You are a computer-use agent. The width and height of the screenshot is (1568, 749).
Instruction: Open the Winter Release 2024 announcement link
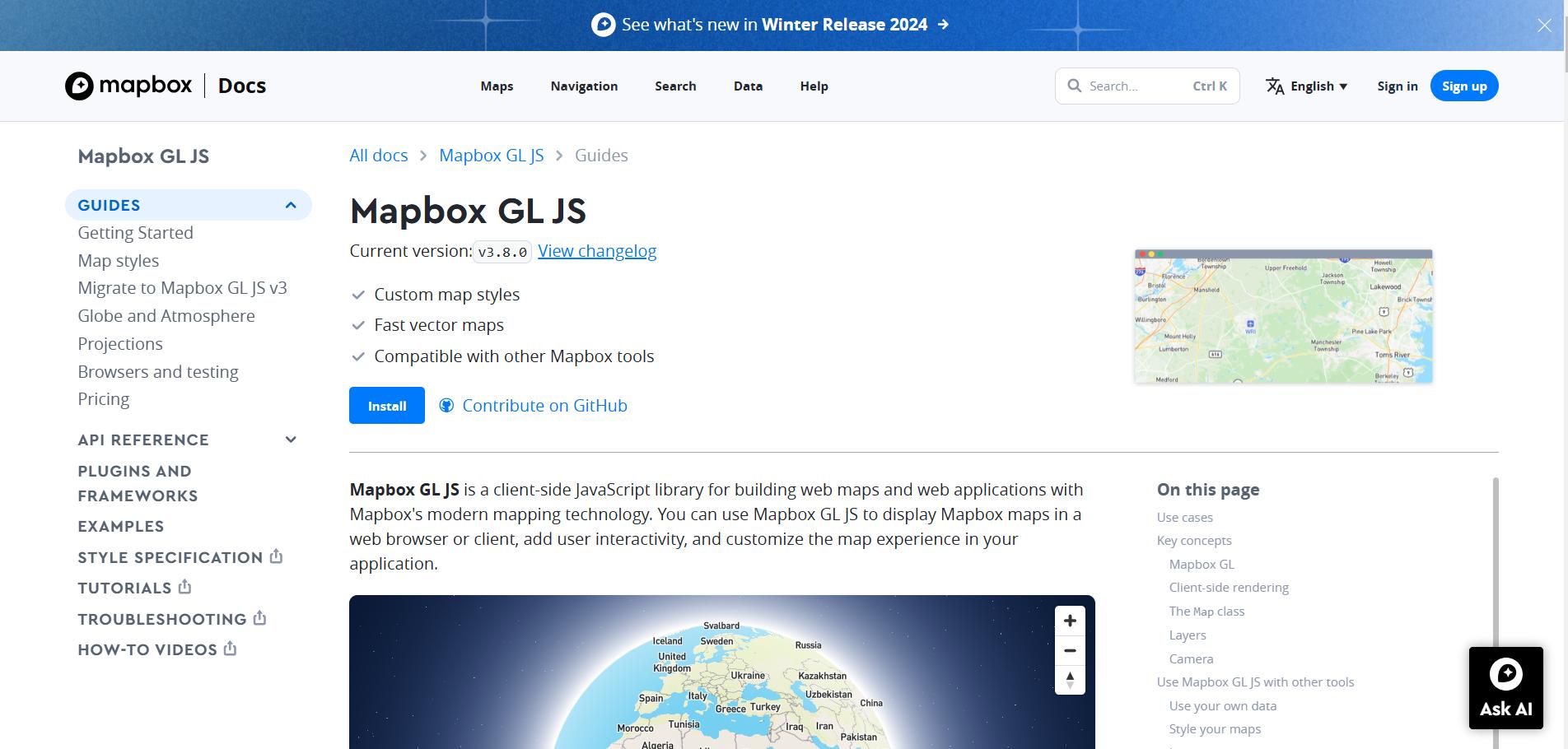(770, 25)
